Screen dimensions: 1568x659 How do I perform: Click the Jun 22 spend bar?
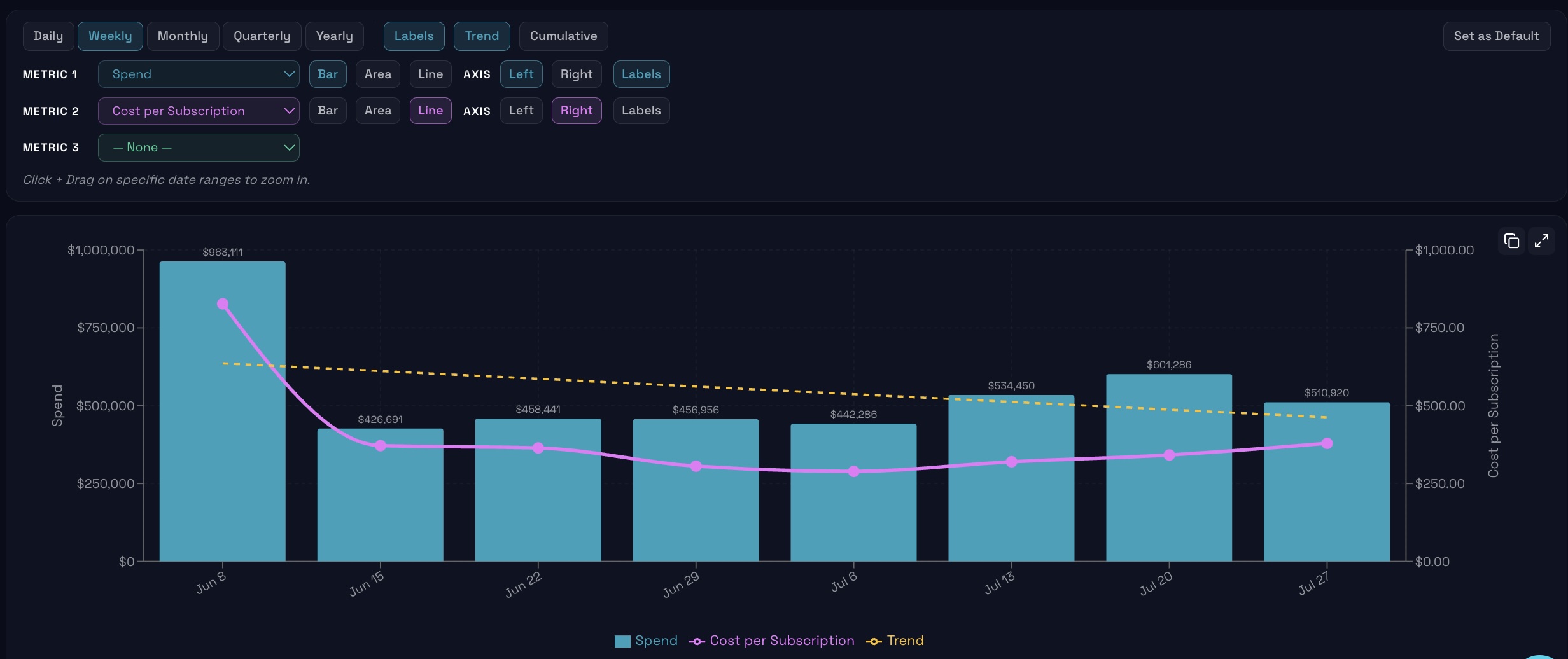click(538, 490)
